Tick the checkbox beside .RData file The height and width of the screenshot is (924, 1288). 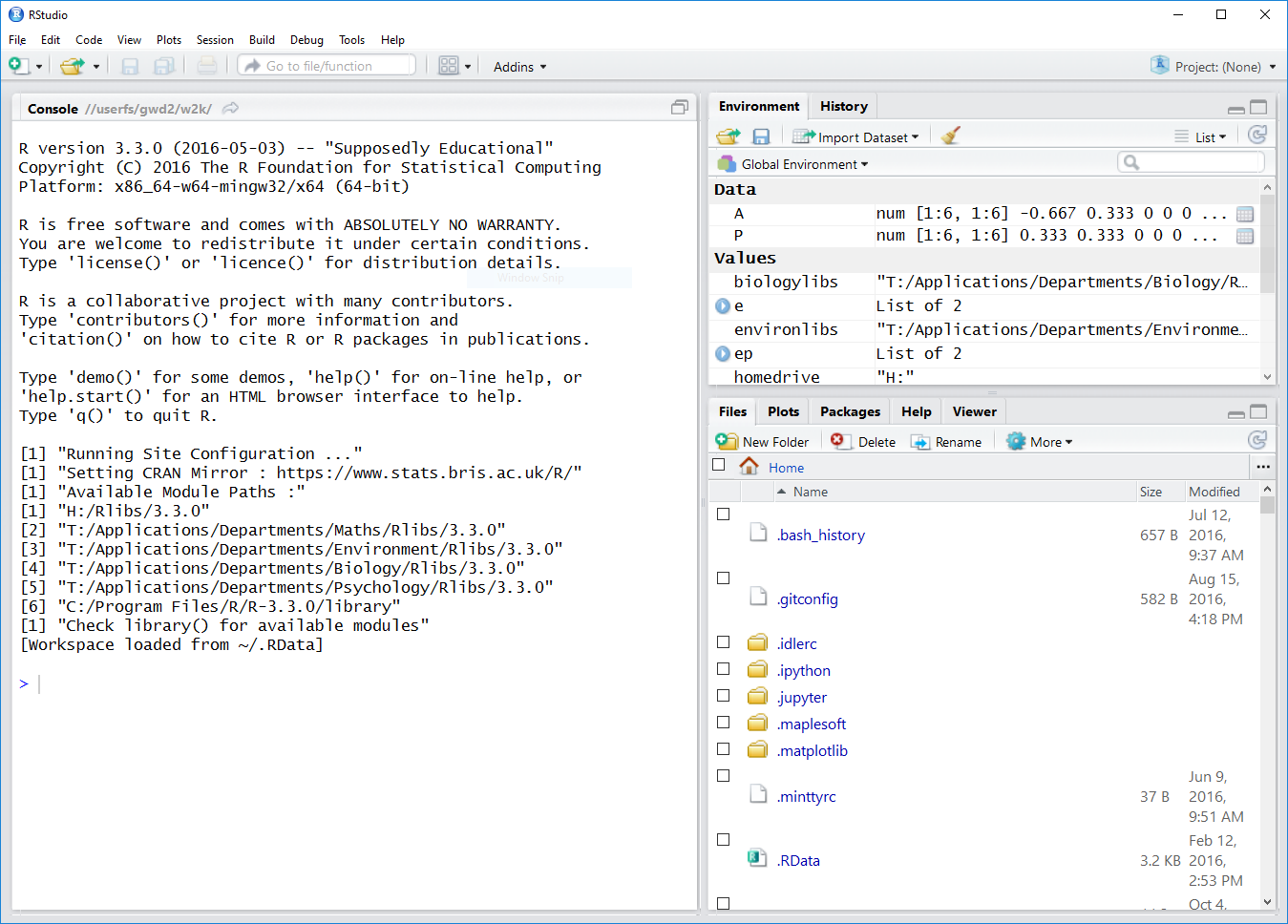pyautogui.click(x=723, y=840)
